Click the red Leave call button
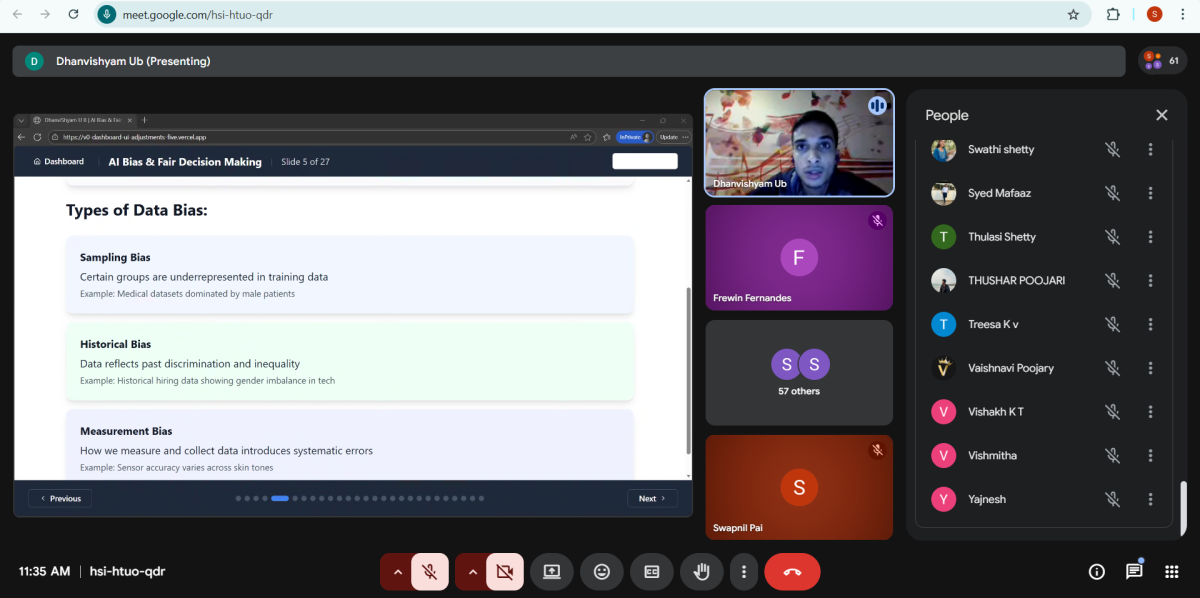1200x598 pixels. click(792, 572)
